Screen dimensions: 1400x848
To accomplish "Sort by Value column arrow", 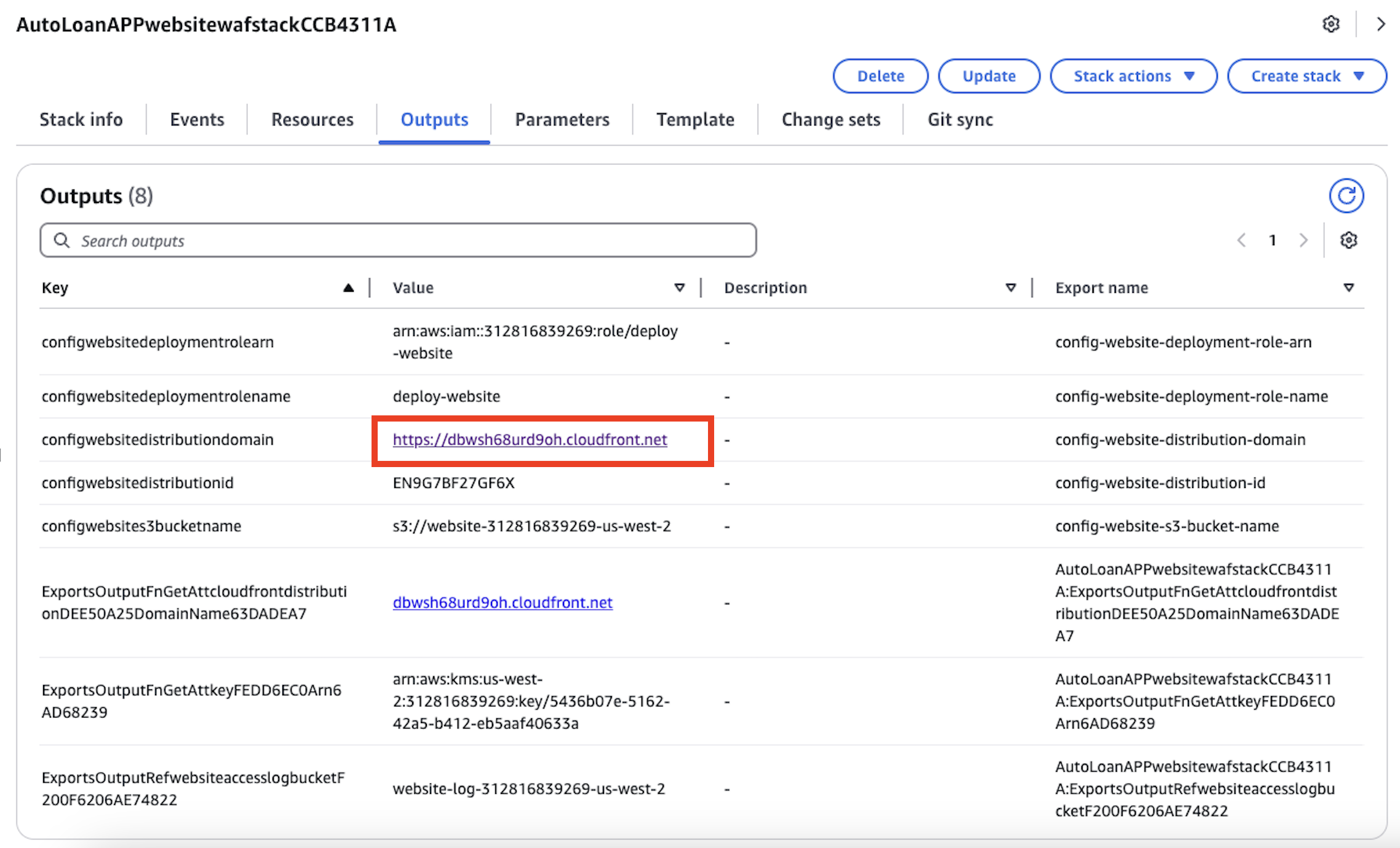I will tap(679, 287).
